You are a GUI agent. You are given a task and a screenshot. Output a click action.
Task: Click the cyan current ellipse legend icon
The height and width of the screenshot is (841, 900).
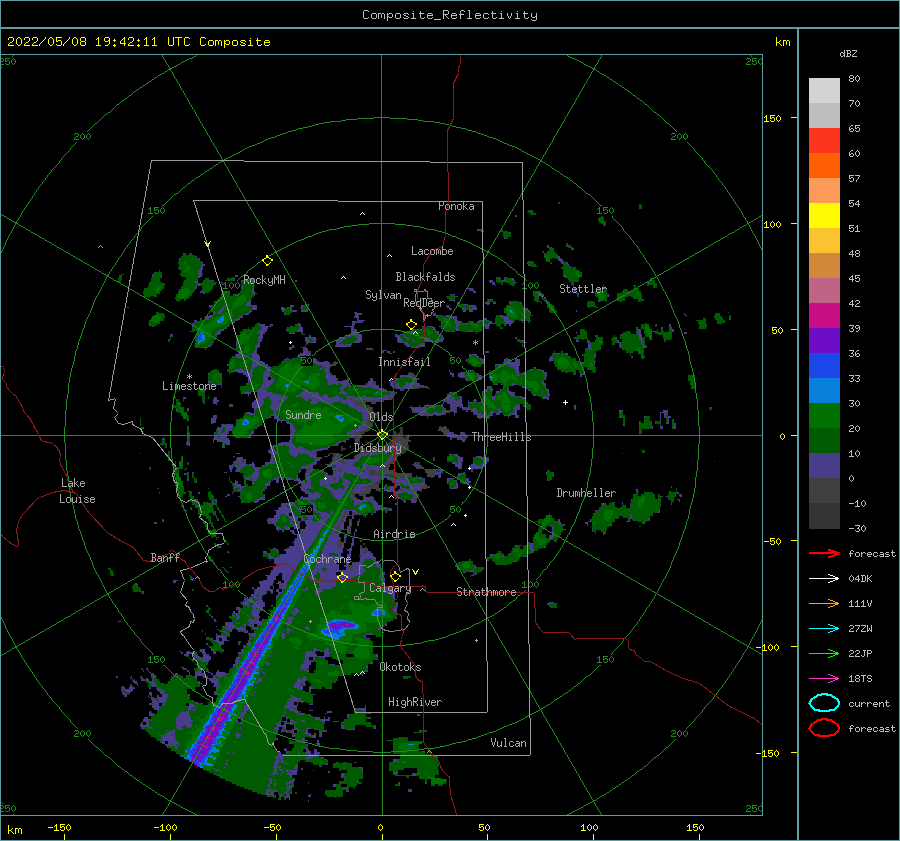coord(824,703)
